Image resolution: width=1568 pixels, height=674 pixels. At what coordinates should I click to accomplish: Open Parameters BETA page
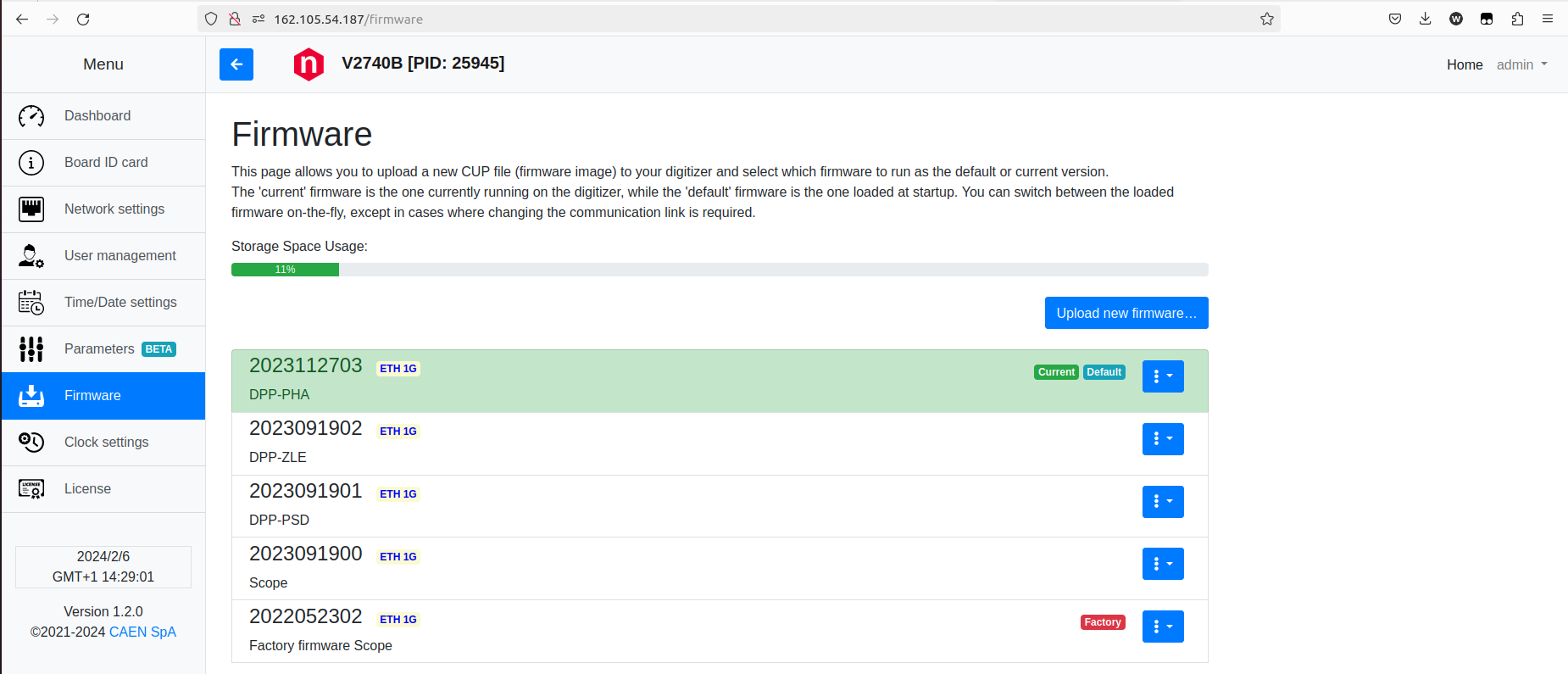pyautogui.click(x=103, y=349)
